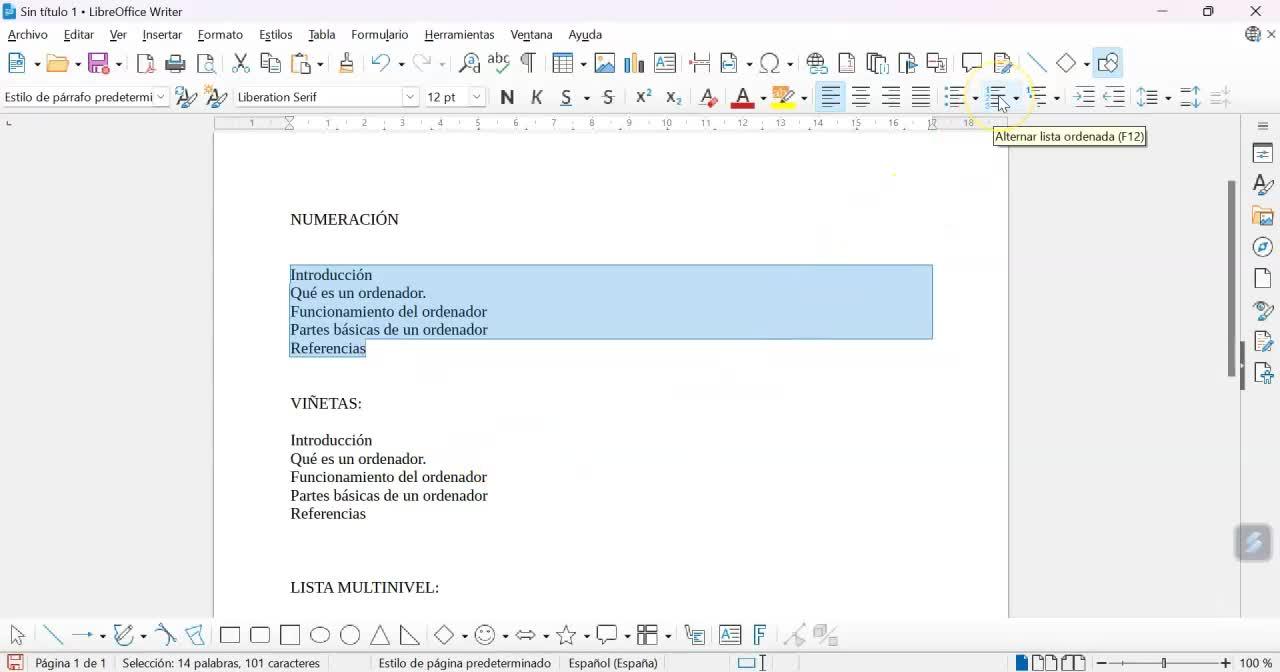Open the Insertar menu

click(x=162, y=35)
